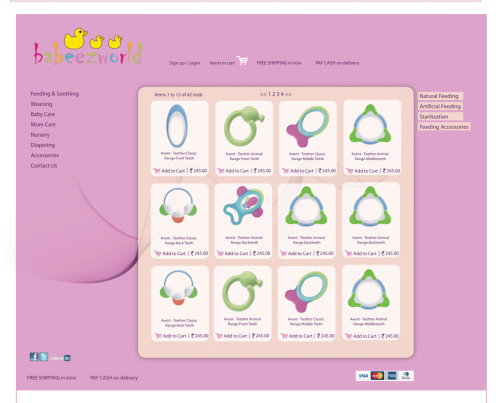Click the Items in cart link

[x=222, y=63]
